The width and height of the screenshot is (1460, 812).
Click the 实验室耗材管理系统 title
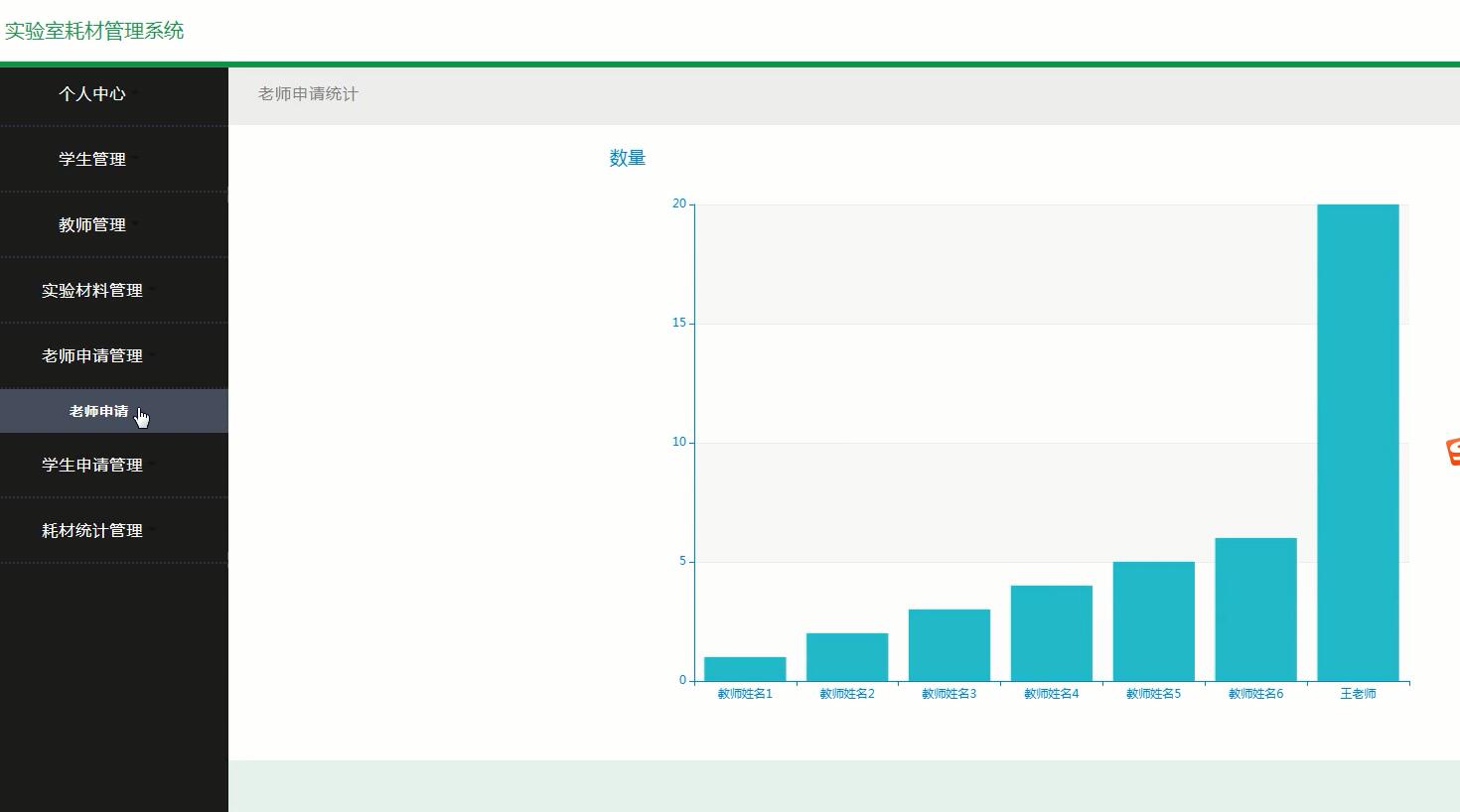[94, 31]
